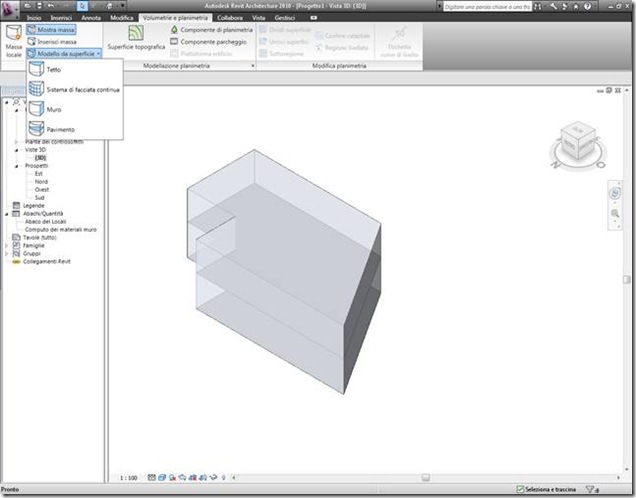Open the Modifica ribbon tab
The width and height of the screenshot is (636, 498).
pyautogui.click(x=122, y=18)
